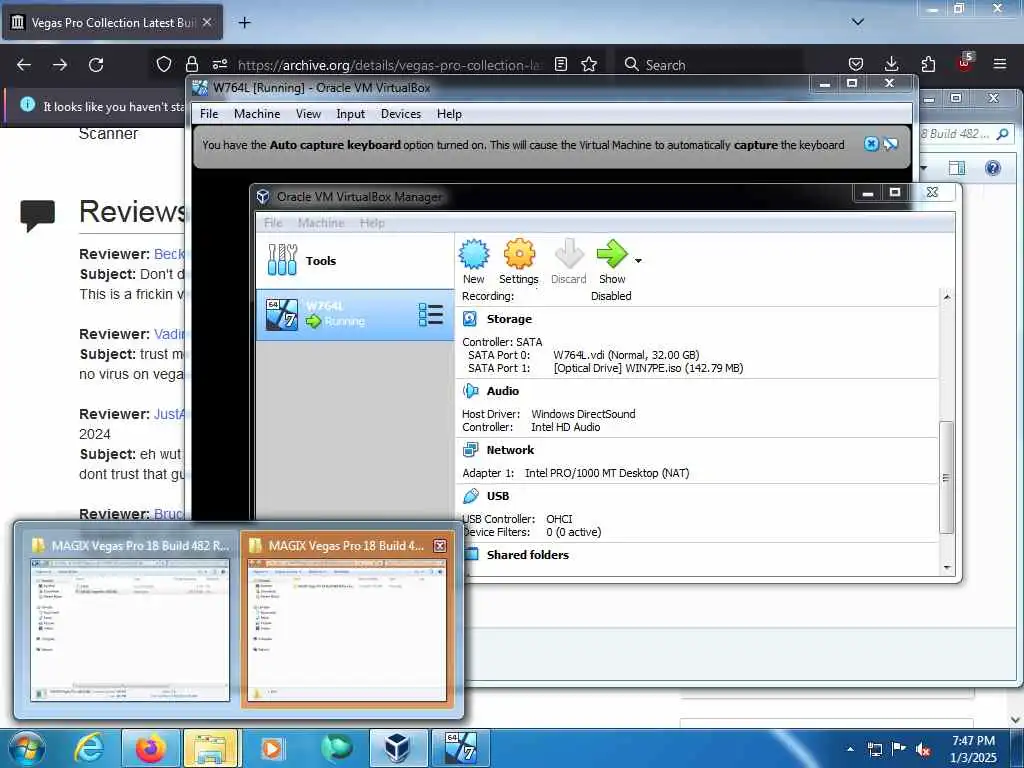This screenshot has height=768, width=1024.
Task: Click the taskbar clock showing 7:47 PM
Action: (x=973, y=749)
